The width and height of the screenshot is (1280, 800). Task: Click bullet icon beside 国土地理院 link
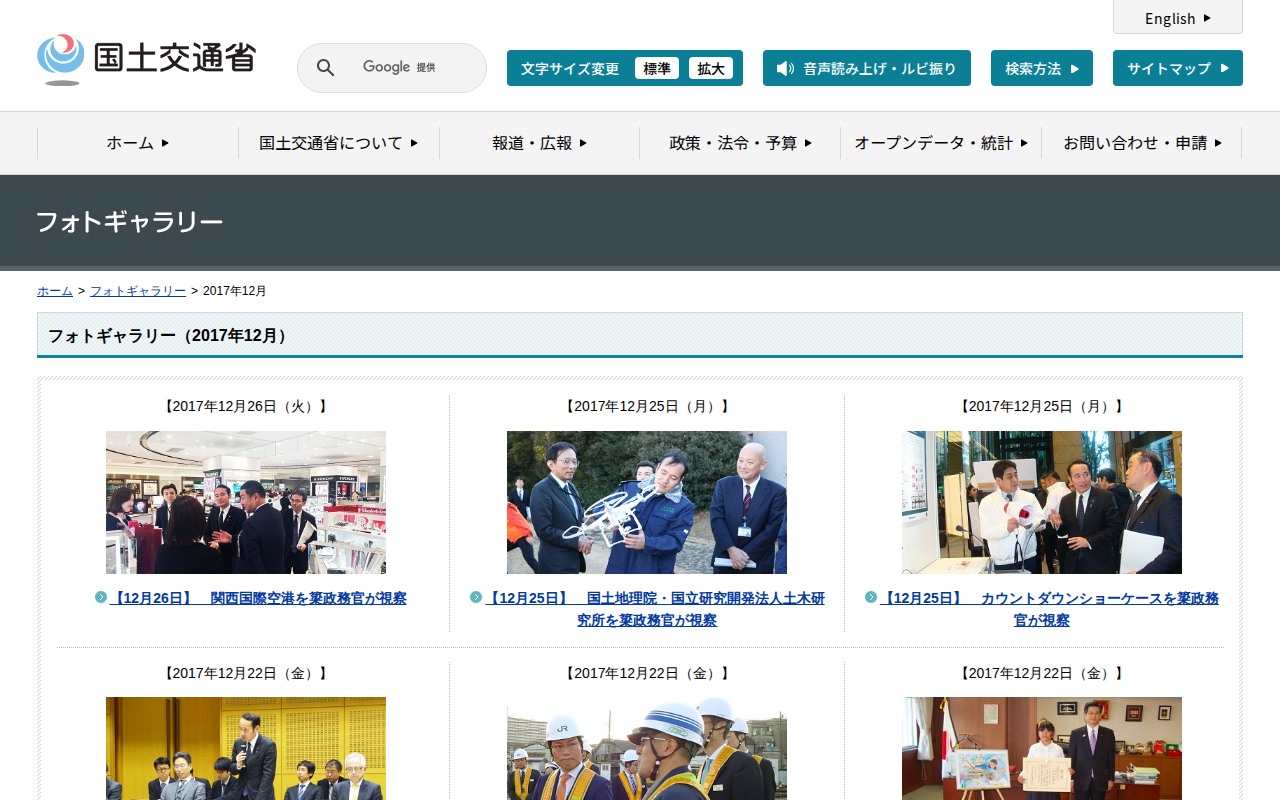tap(476, 597)
